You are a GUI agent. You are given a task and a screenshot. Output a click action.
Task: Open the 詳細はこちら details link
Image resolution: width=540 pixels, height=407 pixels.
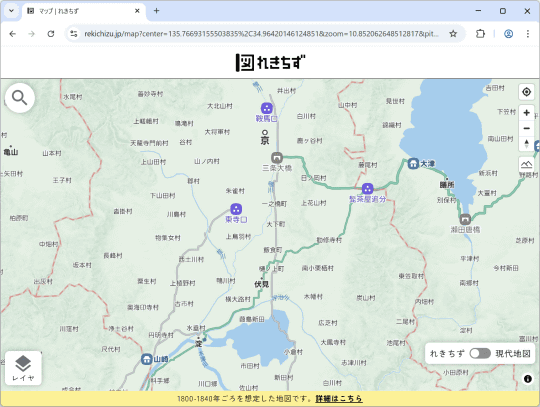[339, 399]
